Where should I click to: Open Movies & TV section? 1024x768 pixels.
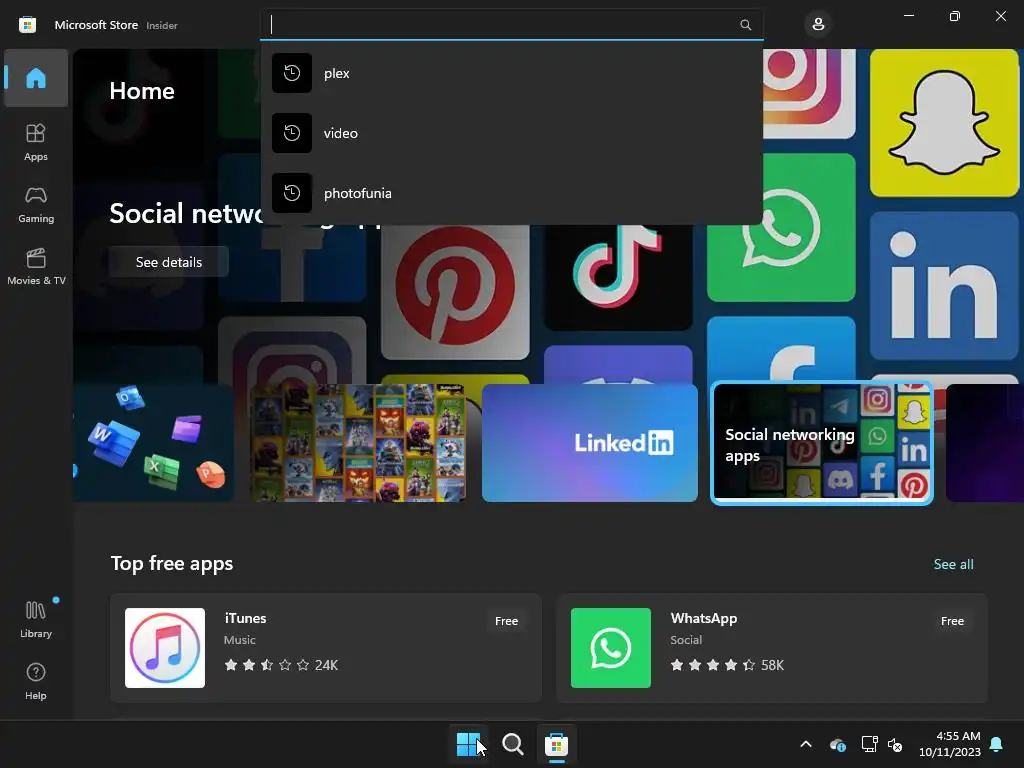pyautogui.click(x=36, y=266)
